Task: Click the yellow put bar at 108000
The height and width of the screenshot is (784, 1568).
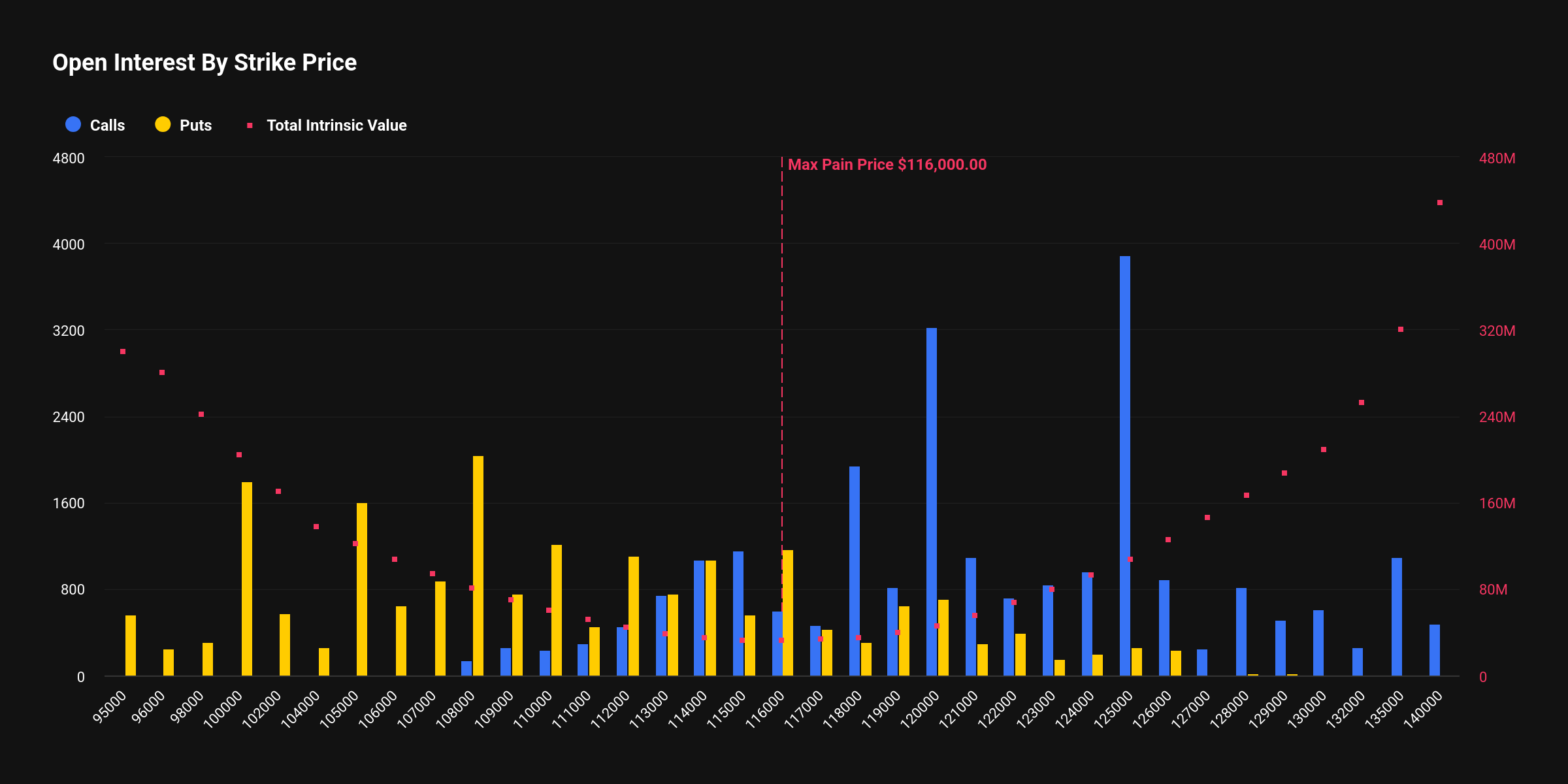Action: click(x=478, y=565)
